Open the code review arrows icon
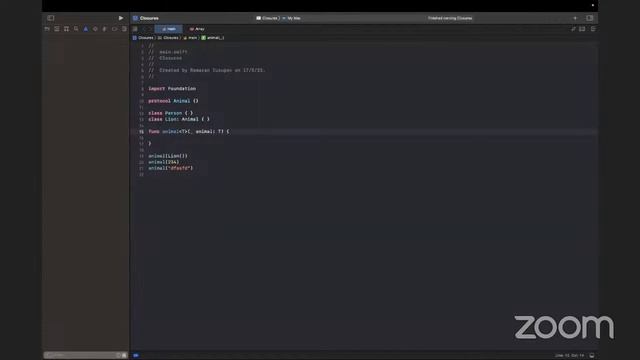This screenshot has height=360, width=640. (x=573, y=29)
